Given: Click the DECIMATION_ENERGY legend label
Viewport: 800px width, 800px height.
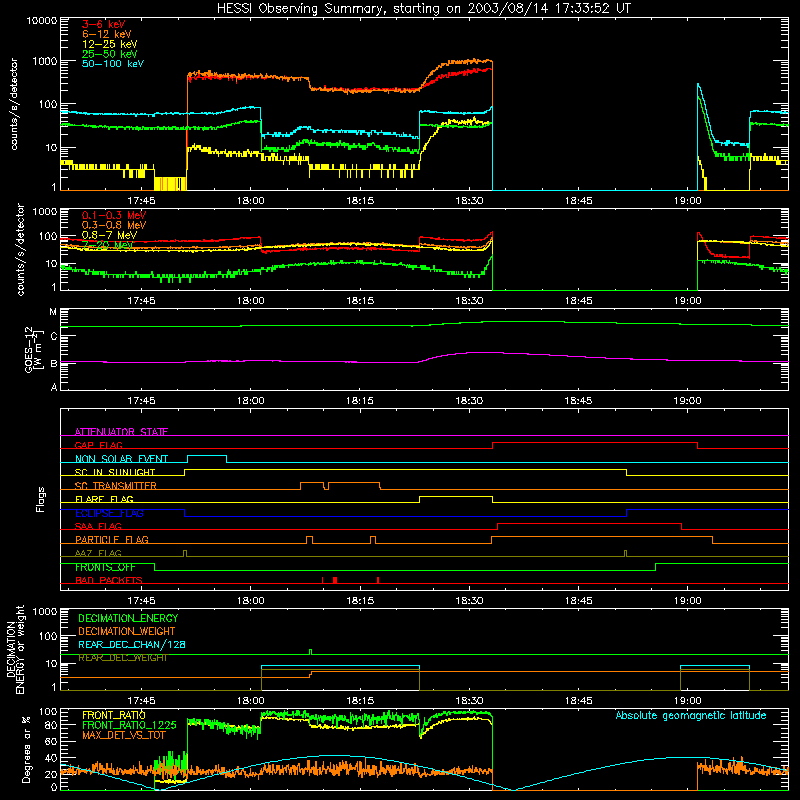Looking at the screenshot, I should pos(128,618).
